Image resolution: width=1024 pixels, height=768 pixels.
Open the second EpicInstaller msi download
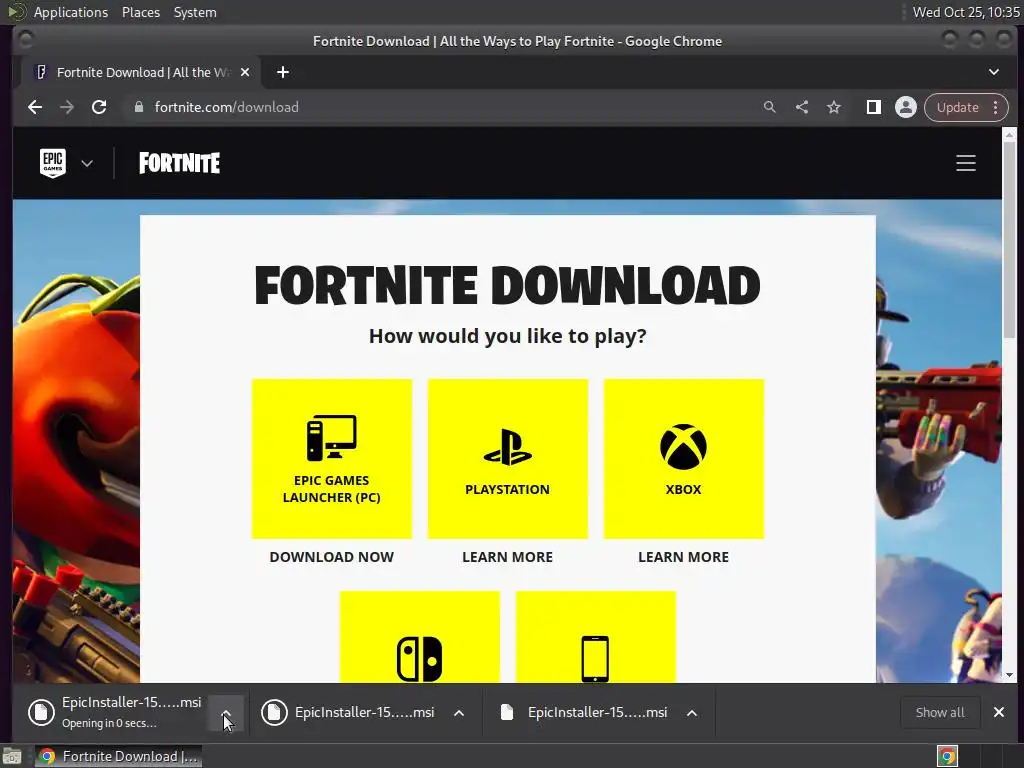click(x=349, y=712)
